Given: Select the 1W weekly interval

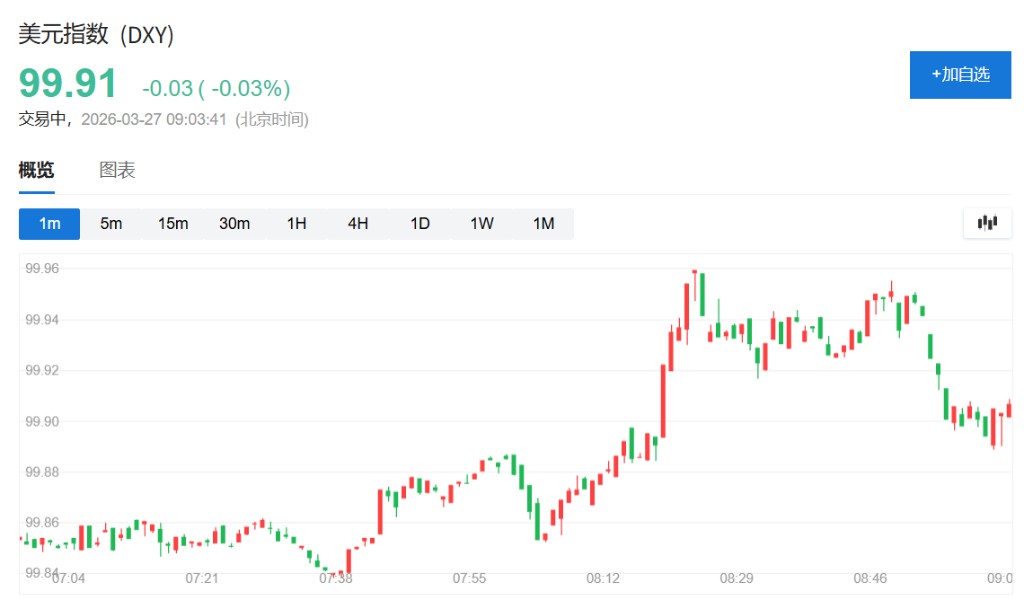Looking at the screenshot, I should [482, 223].
